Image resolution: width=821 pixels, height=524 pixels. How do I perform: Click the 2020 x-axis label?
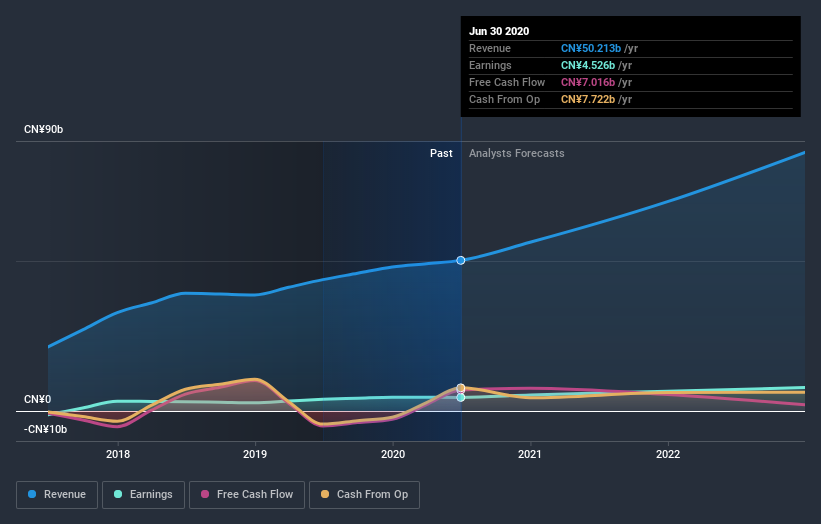(x=393, y=454)
